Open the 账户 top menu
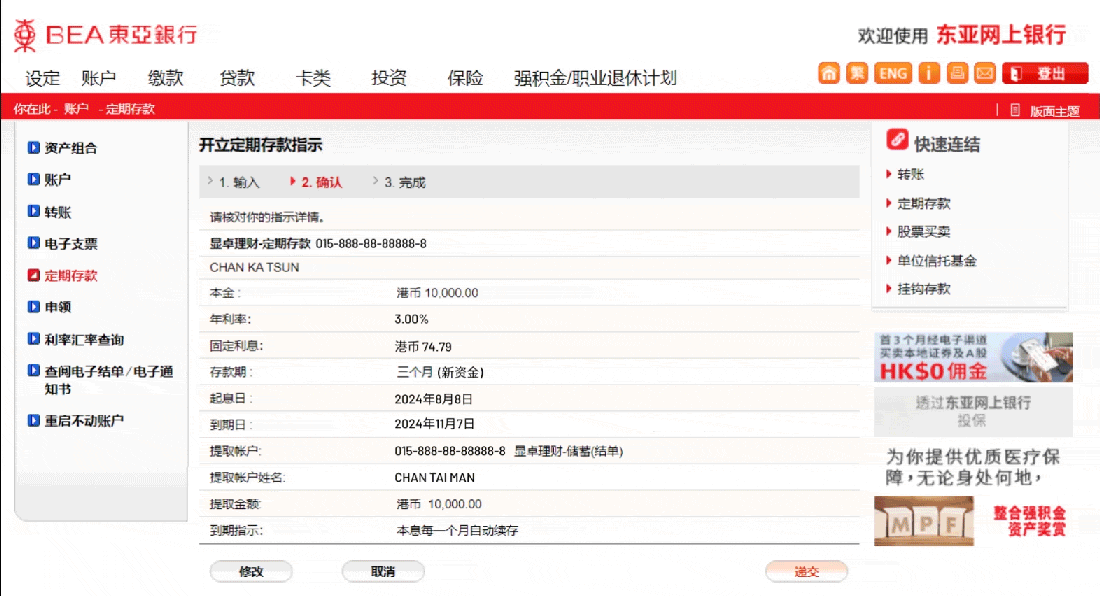The width and height of the screenshot is (1100, 596). [x=98, y=78]
